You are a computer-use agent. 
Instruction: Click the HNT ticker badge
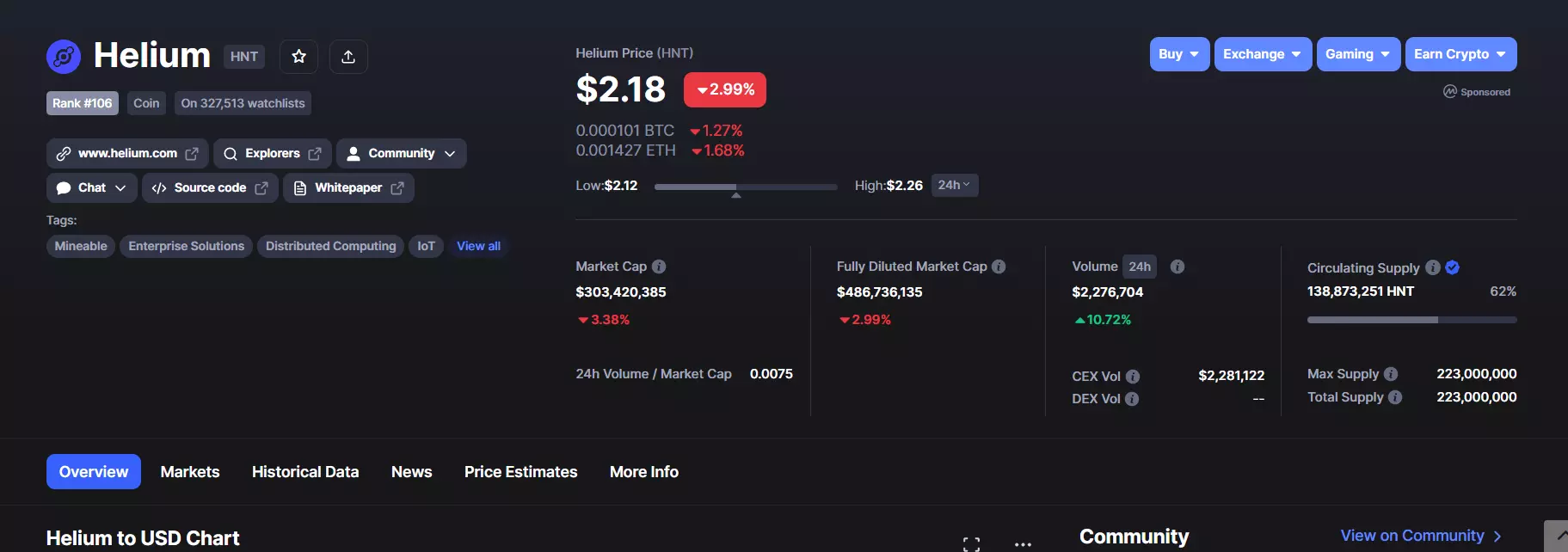coord(244,57)
